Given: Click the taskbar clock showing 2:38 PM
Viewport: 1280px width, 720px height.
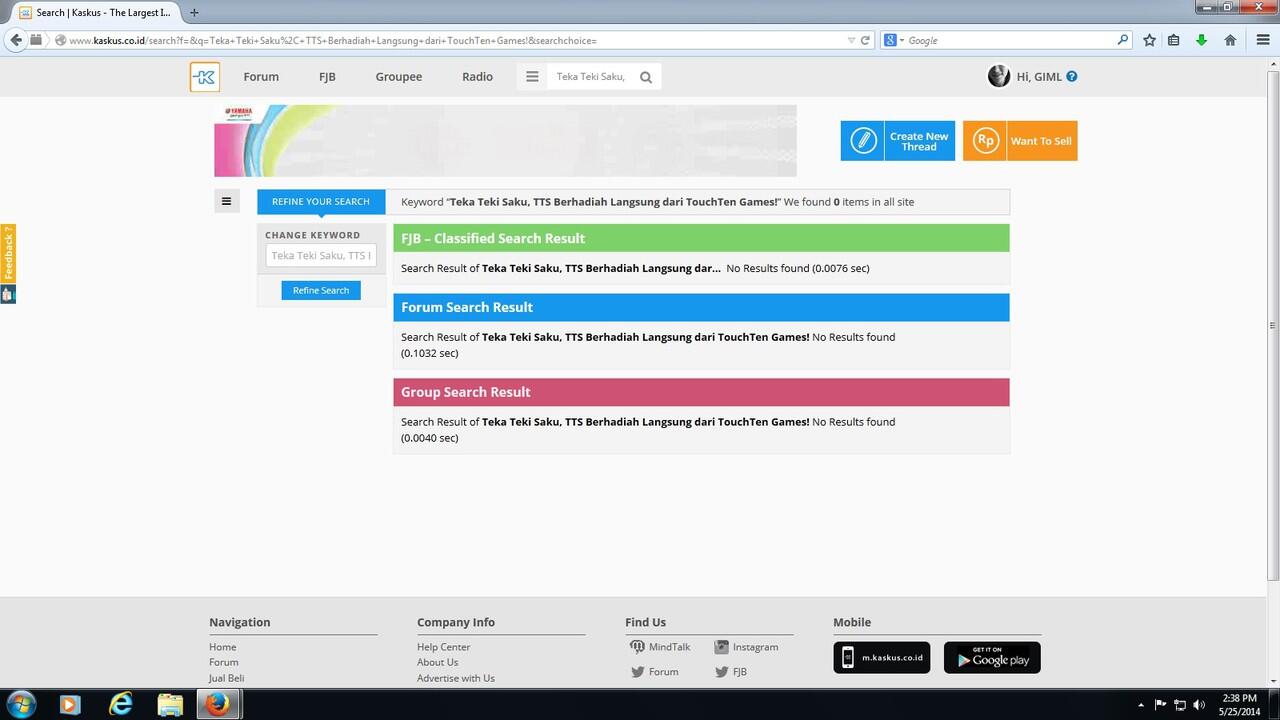Looking at the screenshot, I should tap(1239, 705).
